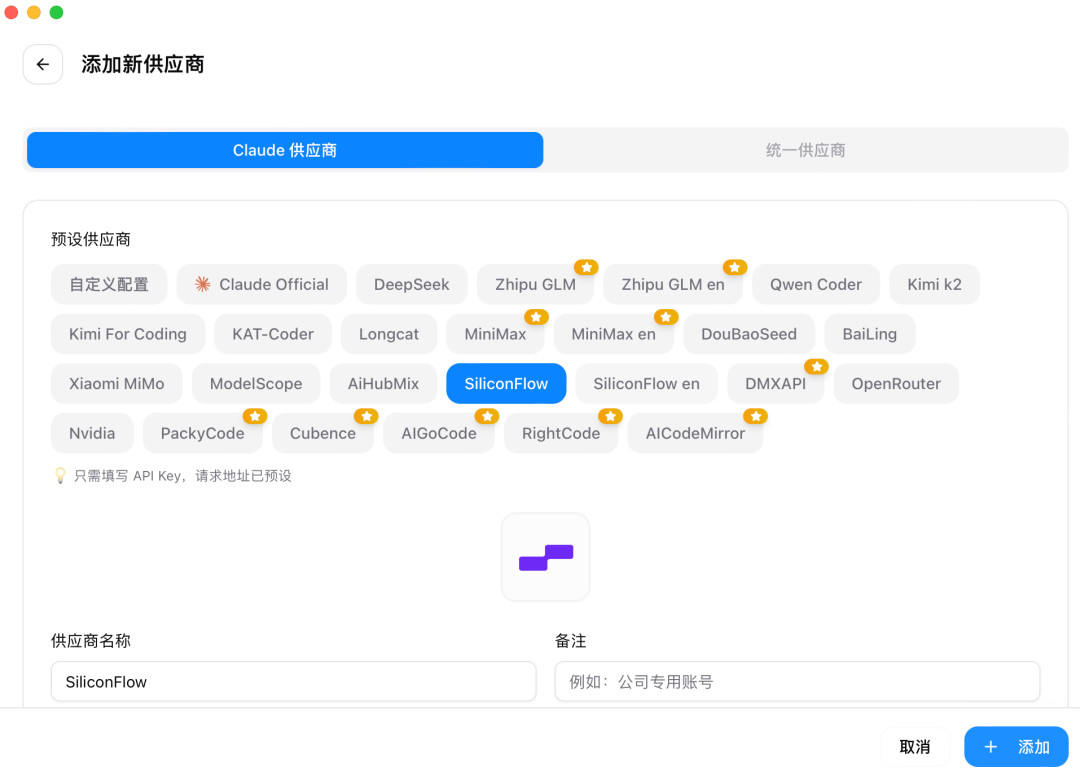Select the Kimi k2 preset

(x=934, y=284)
